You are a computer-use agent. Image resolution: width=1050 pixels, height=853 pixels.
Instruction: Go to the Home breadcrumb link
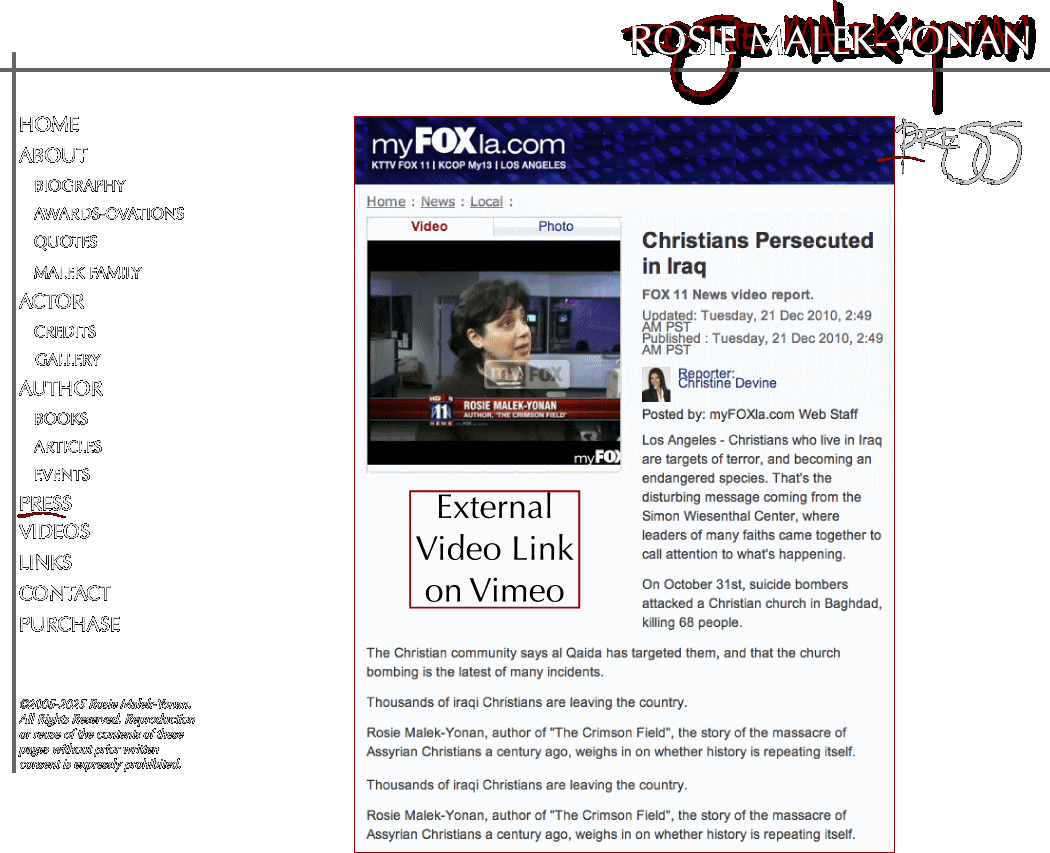pos(386,202)
